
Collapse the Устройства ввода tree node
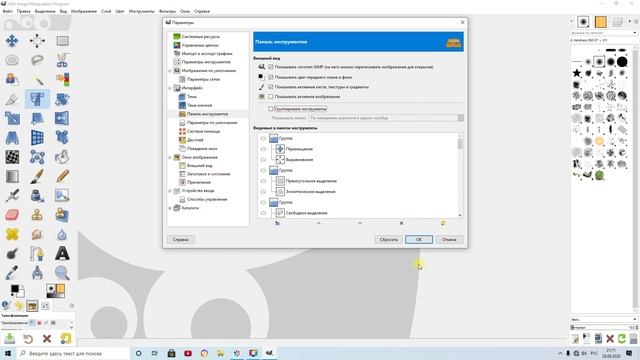[170, 191]
